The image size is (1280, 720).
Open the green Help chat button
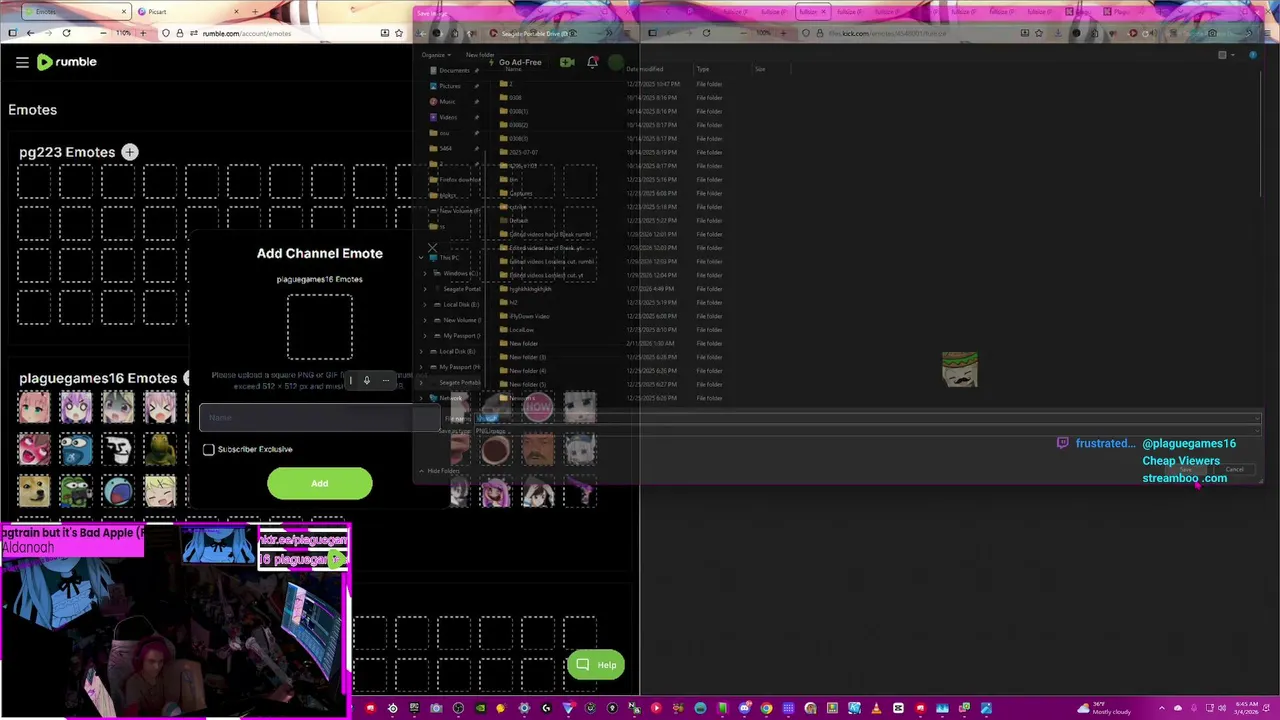point(596,665)
